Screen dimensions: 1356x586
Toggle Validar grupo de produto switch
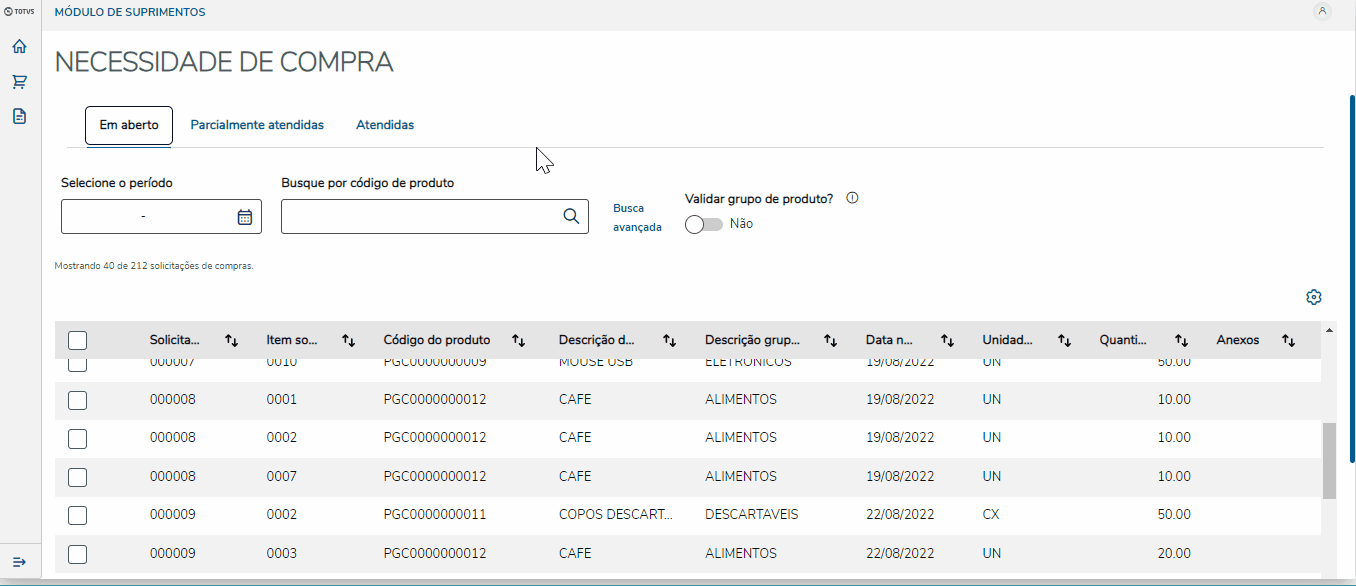coord(704,224)
